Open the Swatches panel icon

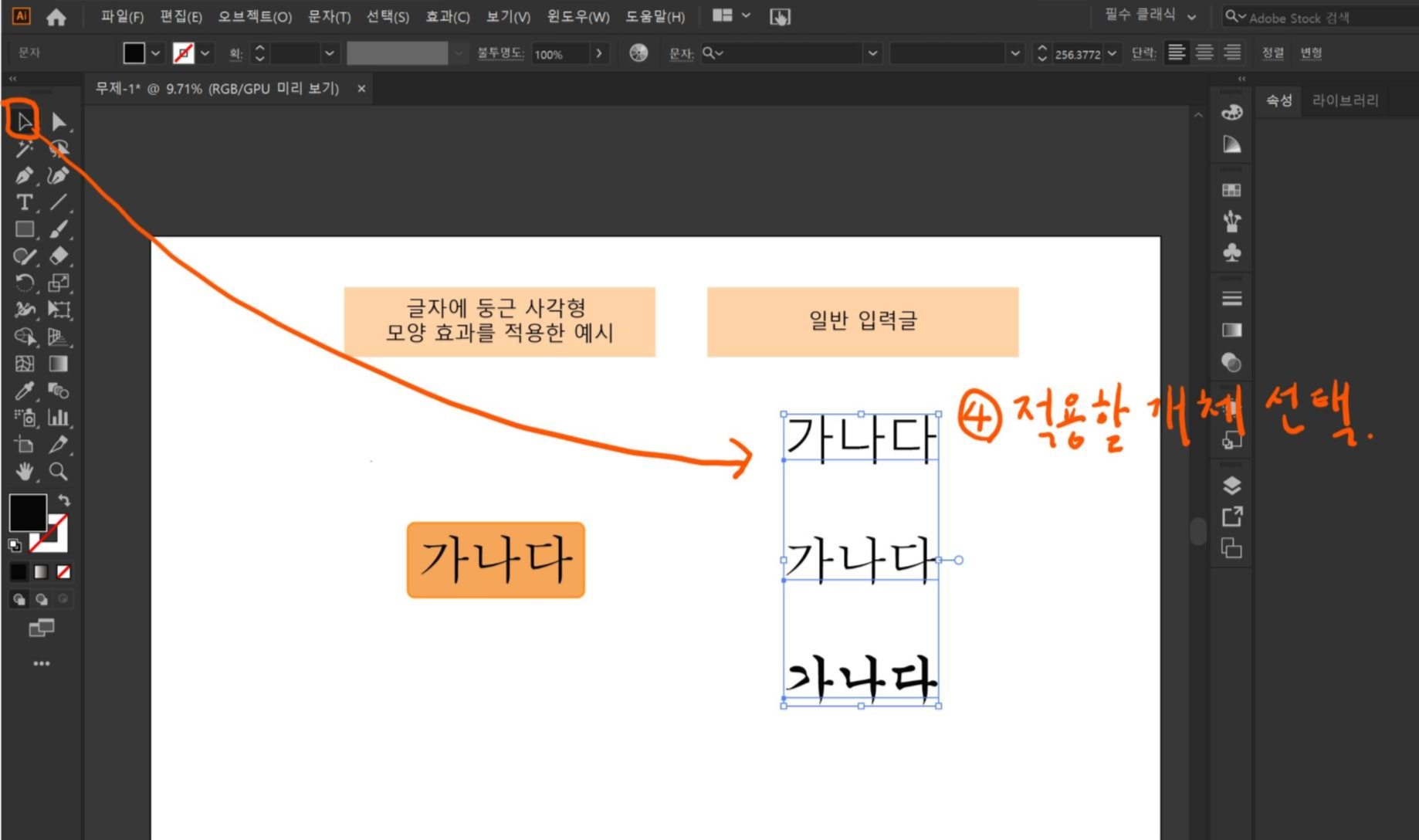(x=1231, y=189)
